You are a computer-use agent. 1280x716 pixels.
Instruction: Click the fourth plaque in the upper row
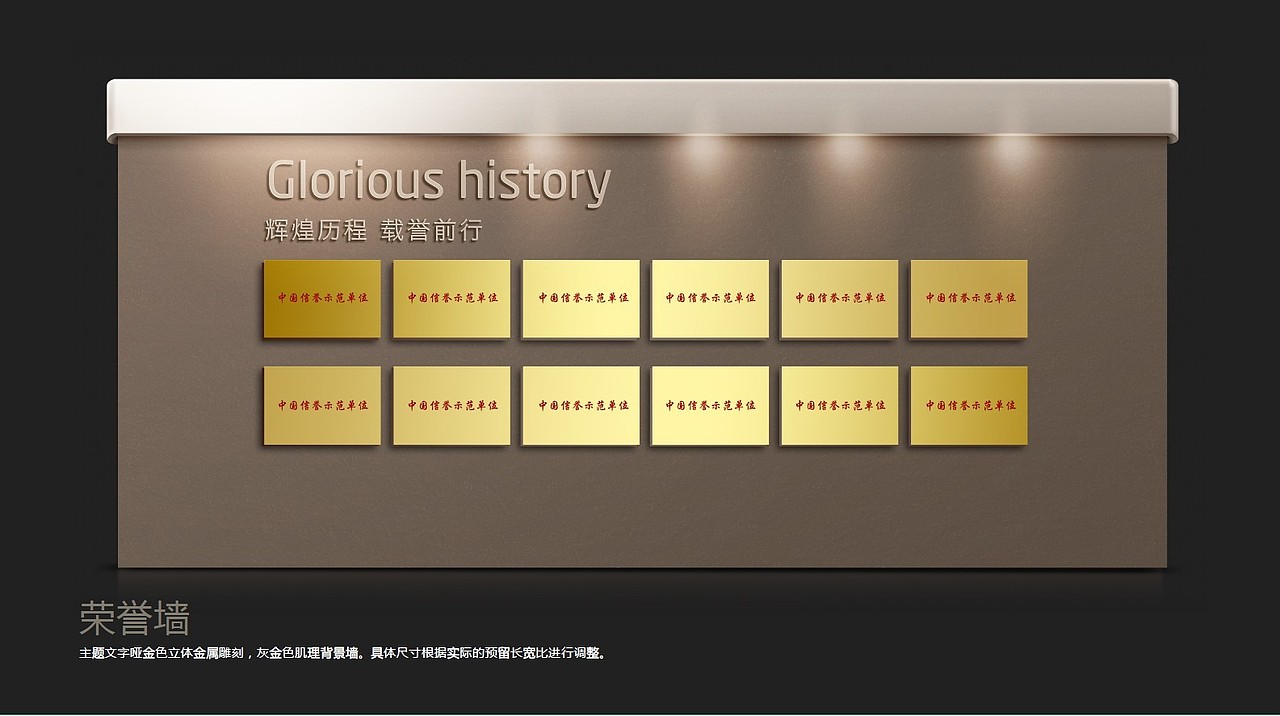(x=709, y=298)
